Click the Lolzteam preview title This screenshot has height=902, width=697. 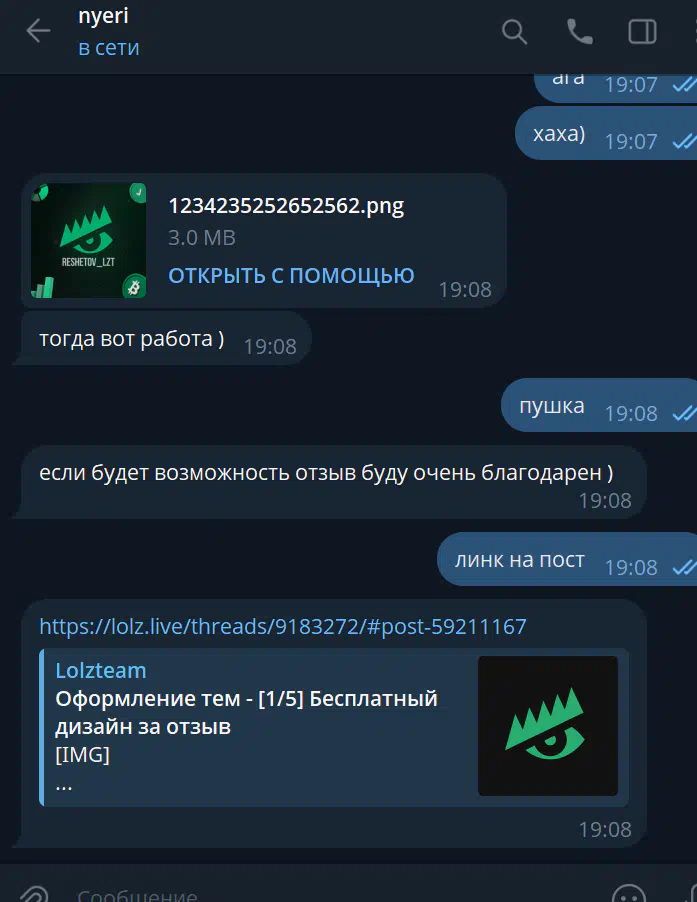tap(101, 670)
